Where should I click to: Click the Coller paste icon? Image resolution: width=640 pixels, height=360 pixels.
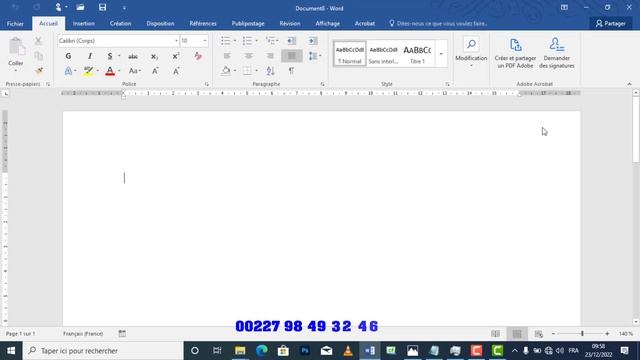click(16, 47)
